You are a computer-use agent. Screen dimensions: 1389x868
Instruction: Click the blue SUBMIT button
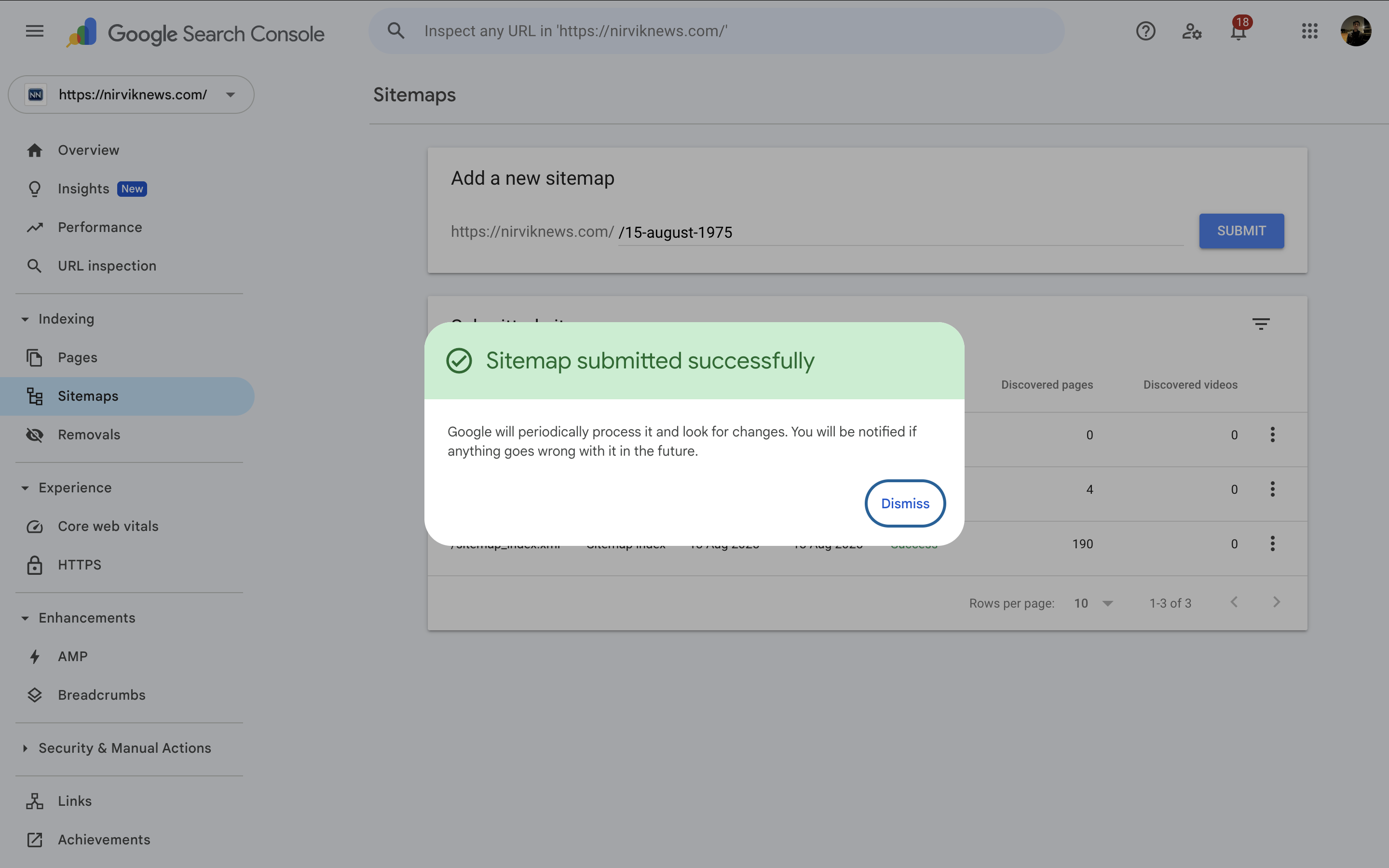pos(1241,231)
